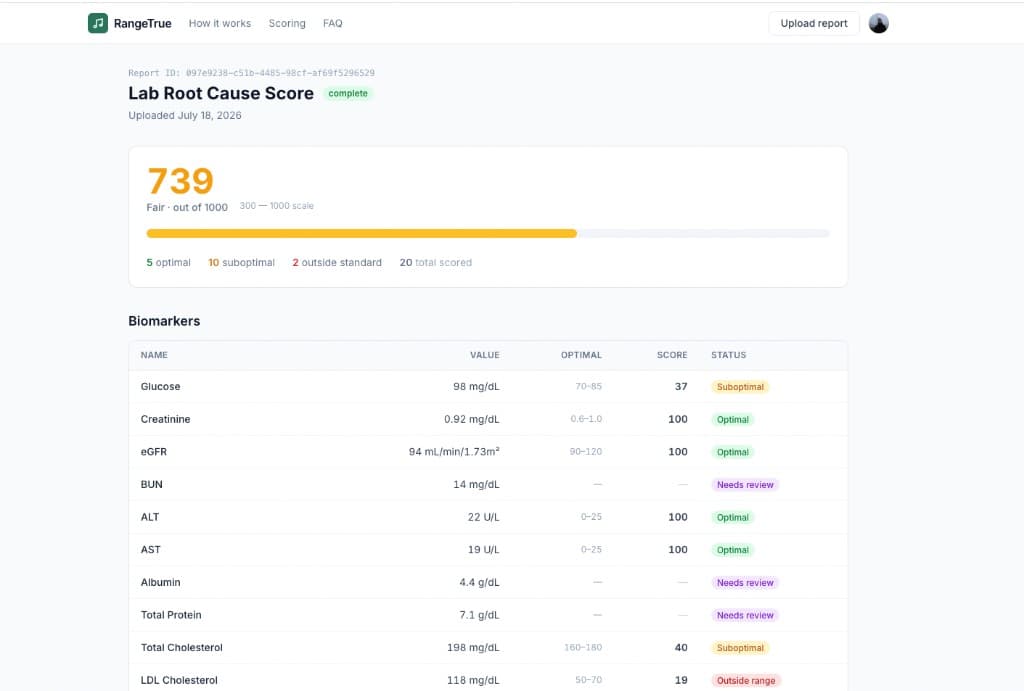This screenshot has width=1024, height=691.
Task: Select the Creatinine row name
Action: (x=165, y=419)
